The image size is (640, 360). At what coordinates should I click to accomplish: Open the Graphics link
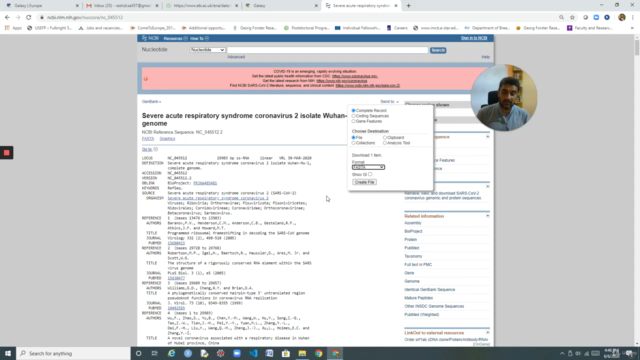tap(167, 139)
